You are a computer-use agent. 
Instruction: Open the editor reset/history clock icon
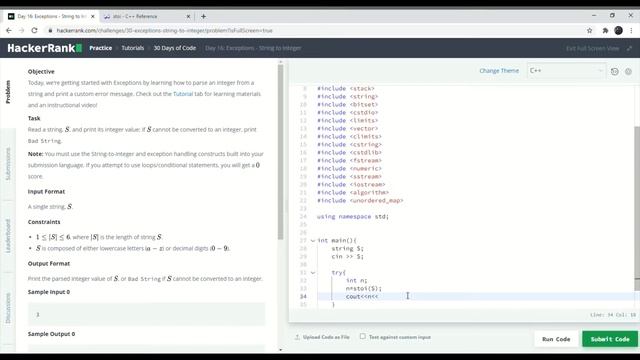click(x=615, y=71)
